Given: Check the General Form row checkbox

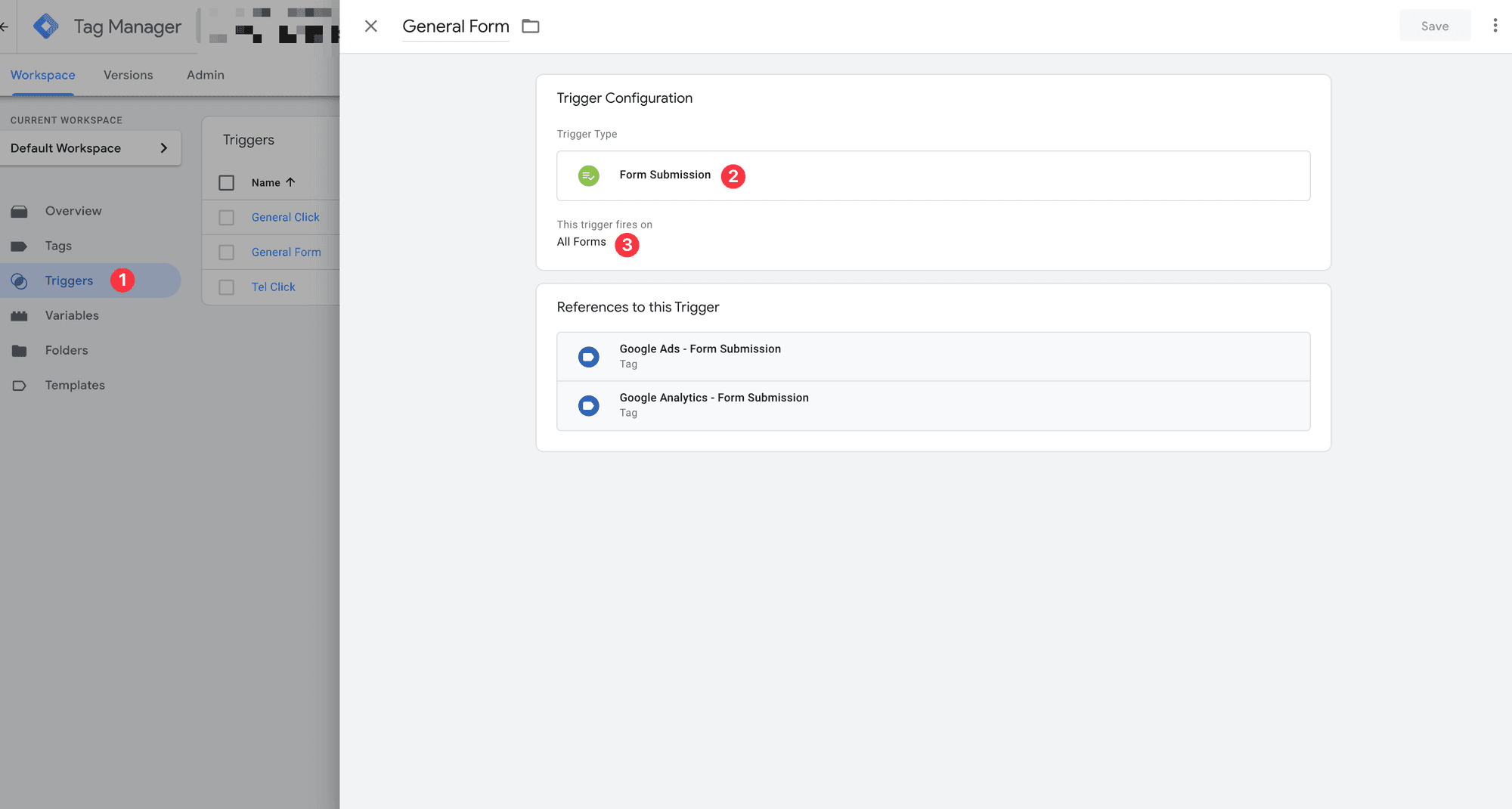Looking at the screenshot, I should pos(226,253).
